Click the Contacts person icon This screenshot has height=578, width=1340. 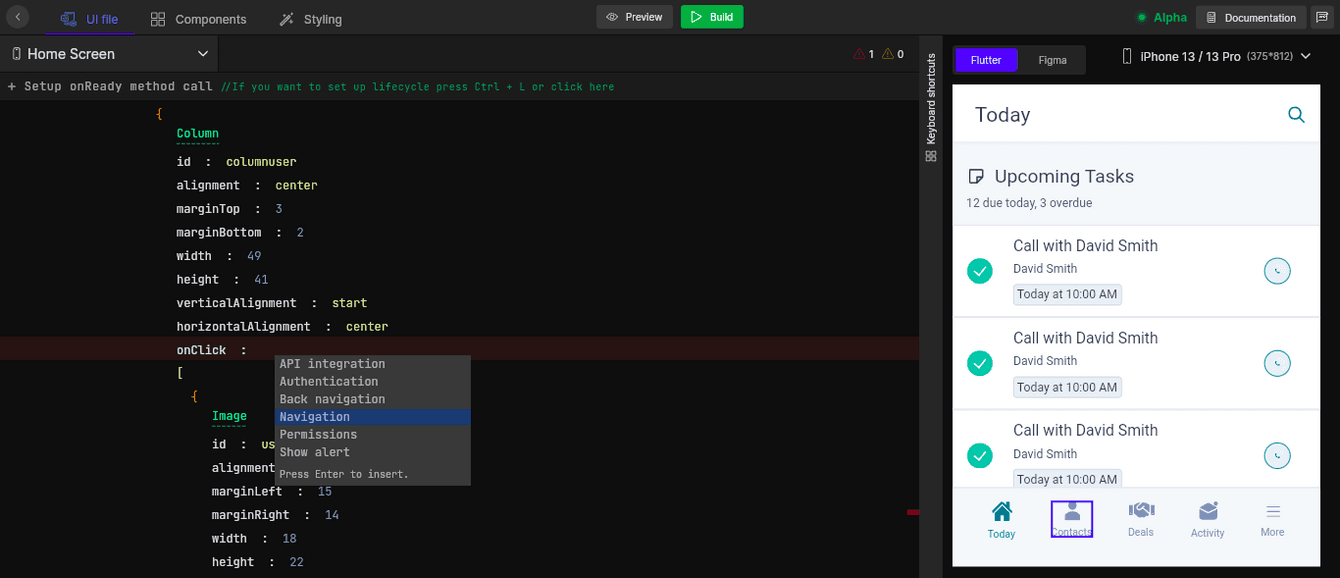[x=1071, y=512]
